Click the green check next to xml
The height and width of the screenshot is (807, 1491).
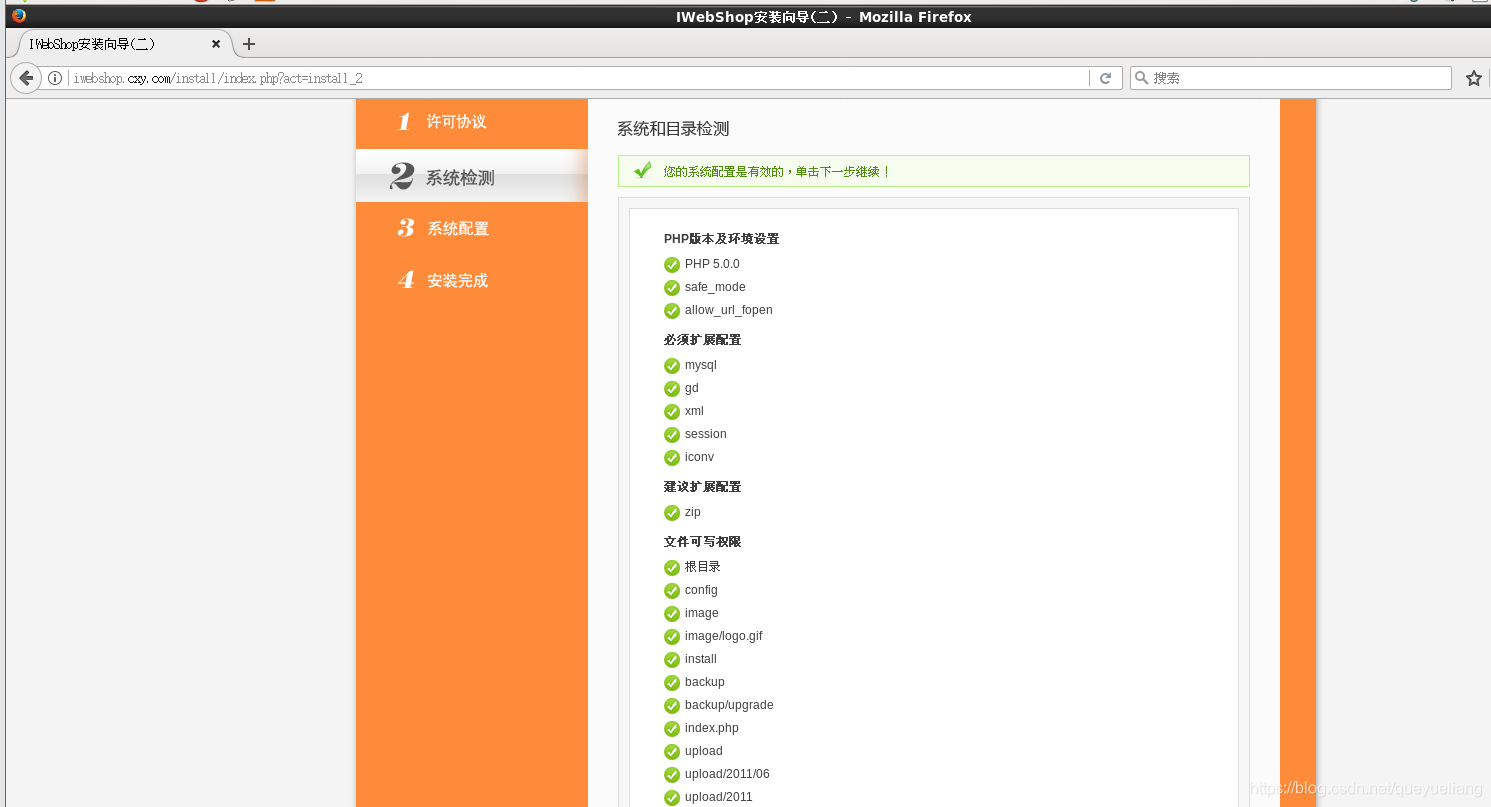tap(672, 412)
